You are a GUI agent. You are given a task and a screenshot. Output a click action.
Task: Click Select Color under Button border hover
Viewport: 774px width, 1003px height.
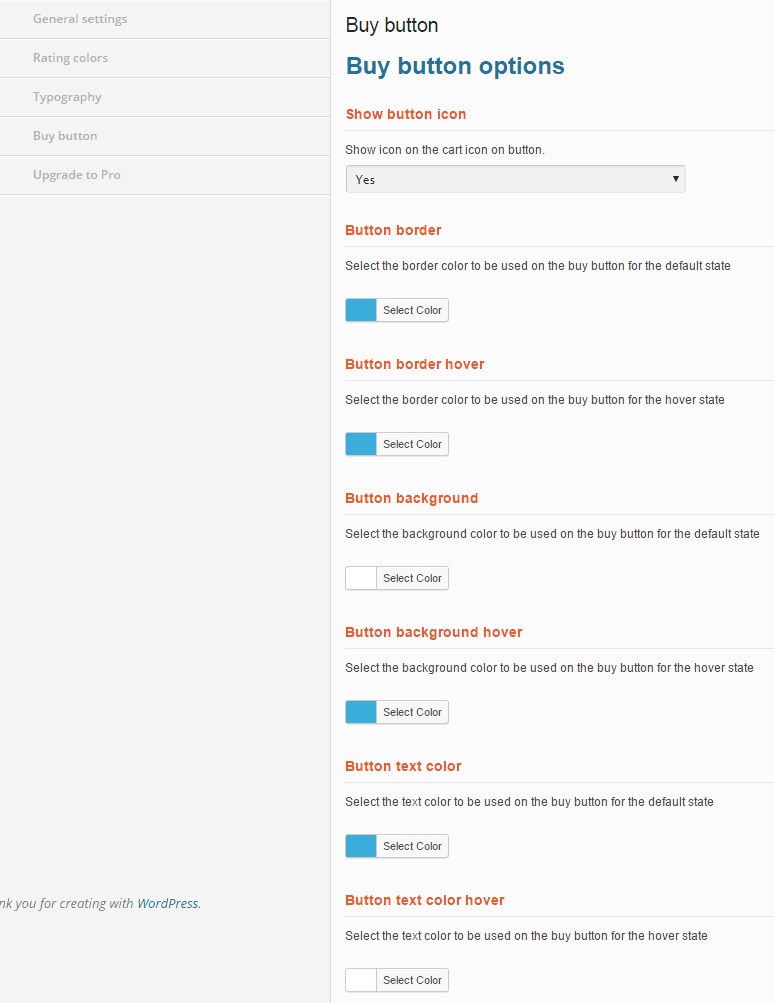(413, 444)
